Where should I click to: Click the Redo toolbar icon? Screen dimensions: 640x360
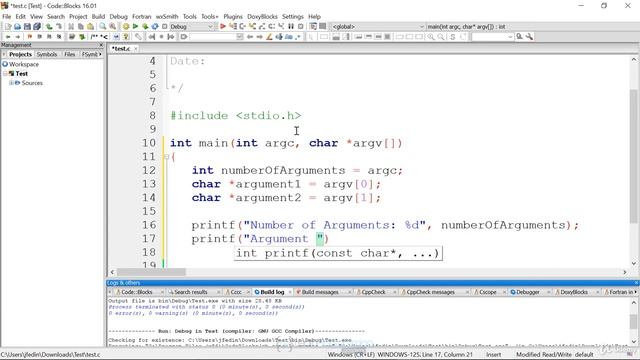point(59,27)
